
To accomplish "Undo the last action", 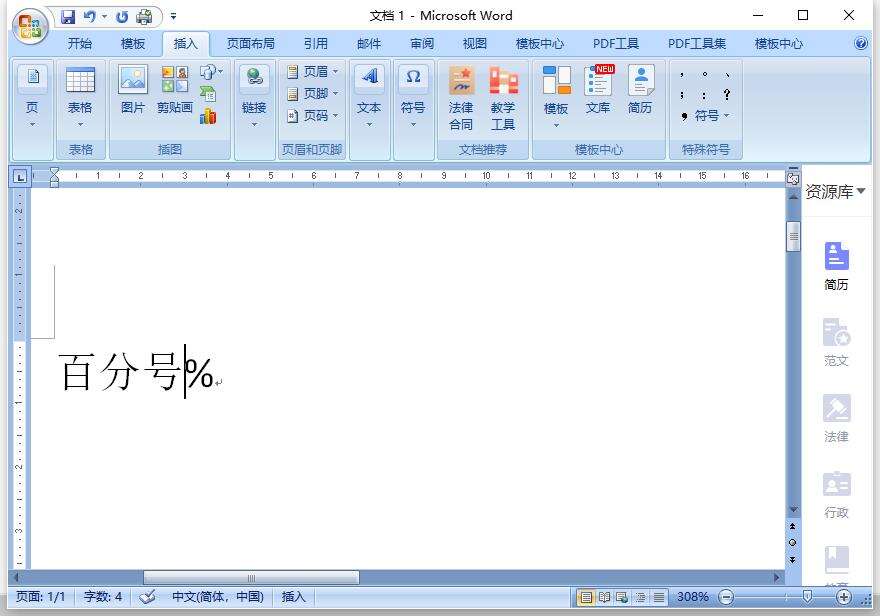I will 89,17.
